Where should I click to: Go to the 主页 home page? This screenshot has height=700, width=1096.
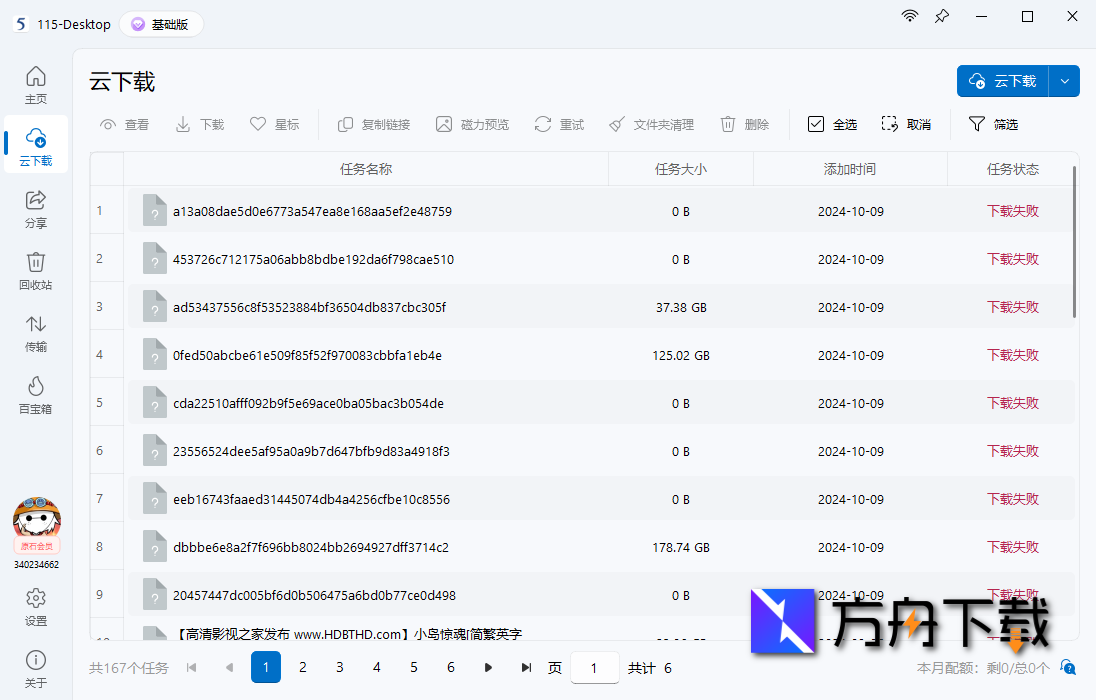click(35, 85)
